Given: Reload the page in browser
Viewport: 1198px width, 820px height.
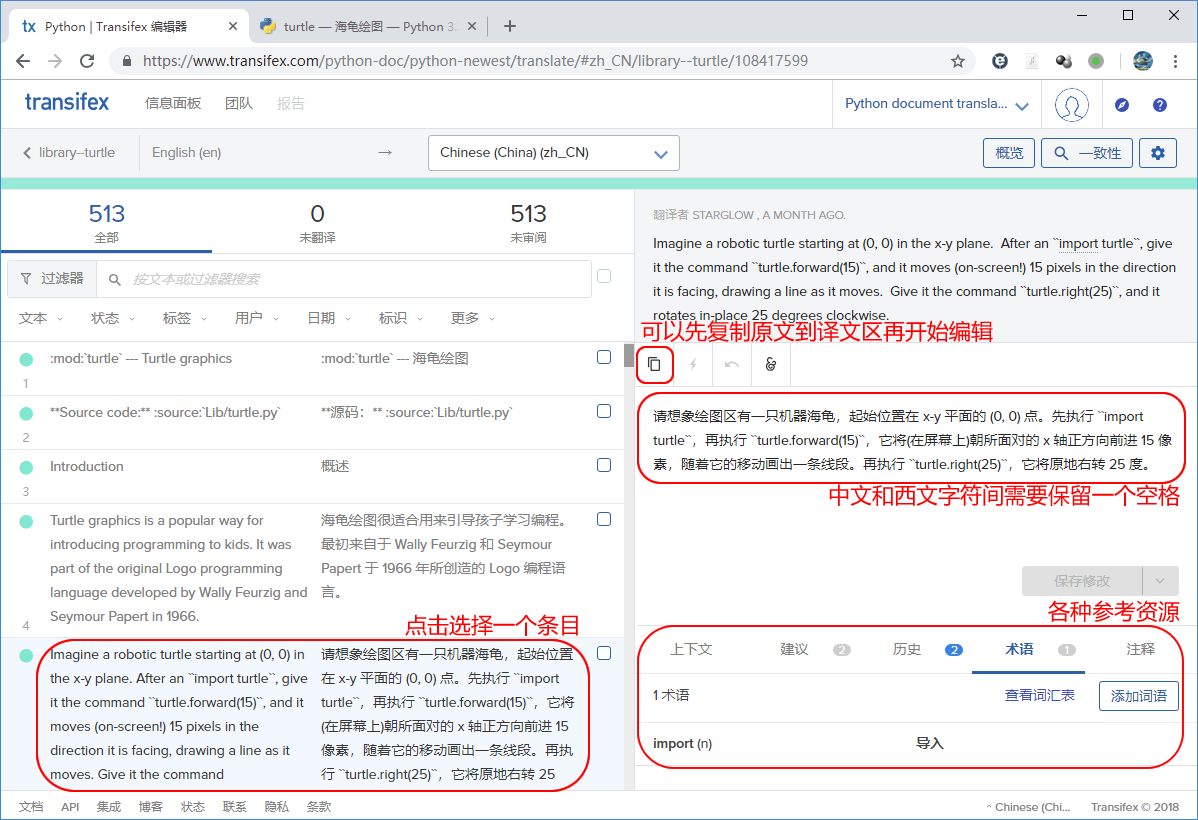Looking at the screenshot, I should coord(87,61).
